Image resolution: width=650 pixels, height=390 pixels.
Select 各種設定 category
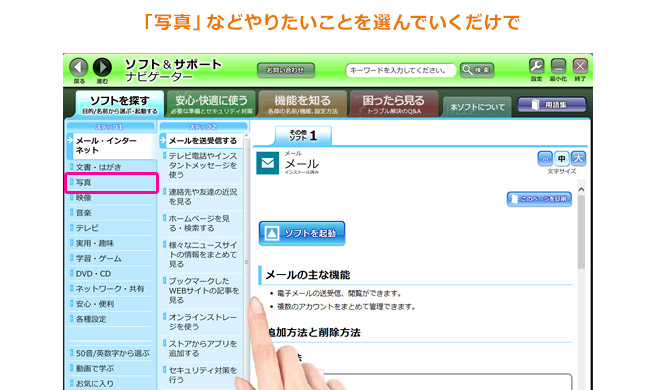pyautogui.click(x=112, y=319)
